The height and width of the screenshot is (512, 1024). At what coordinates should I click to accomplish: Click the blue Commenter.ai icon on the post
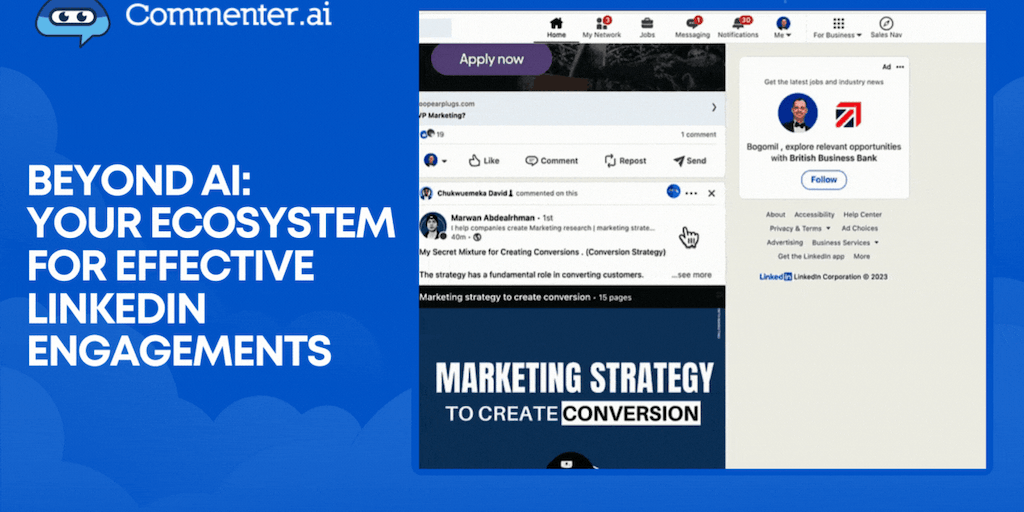click(673, 192)
